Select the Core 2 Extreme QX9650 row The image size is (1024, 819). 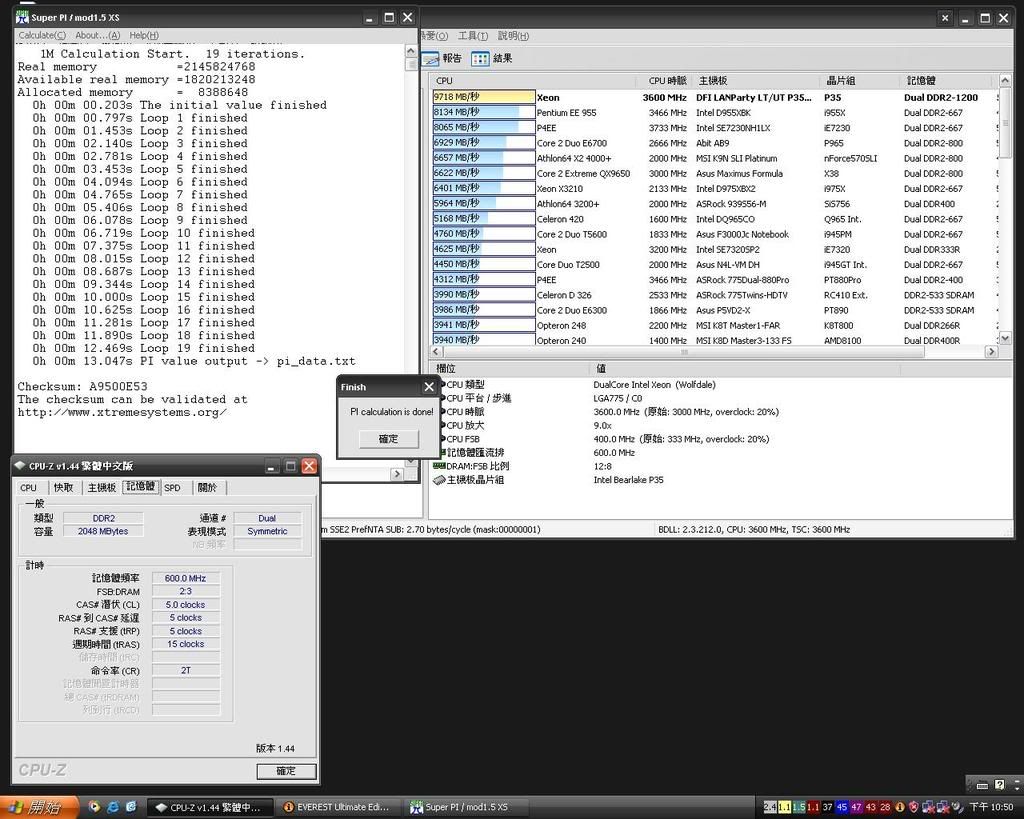(714, 174)
